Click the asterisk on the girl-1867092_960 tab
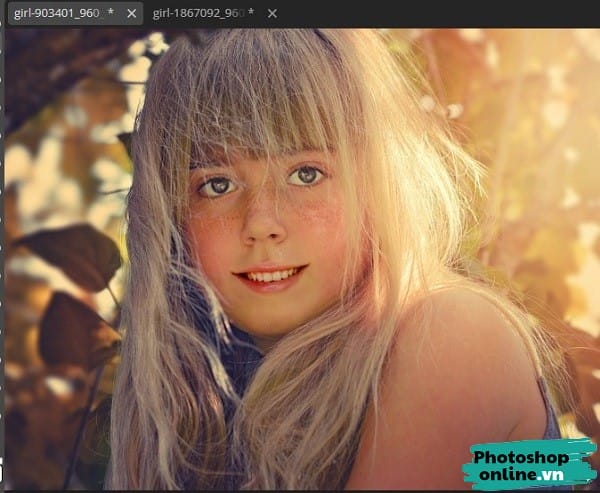The image size is (600, 493). [x=250, y=13]
